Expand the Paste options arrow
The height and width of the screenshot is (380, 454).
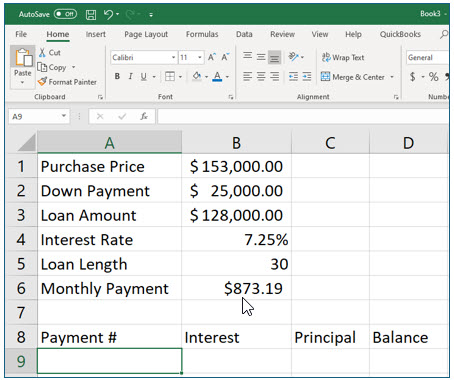coord(22,82)
